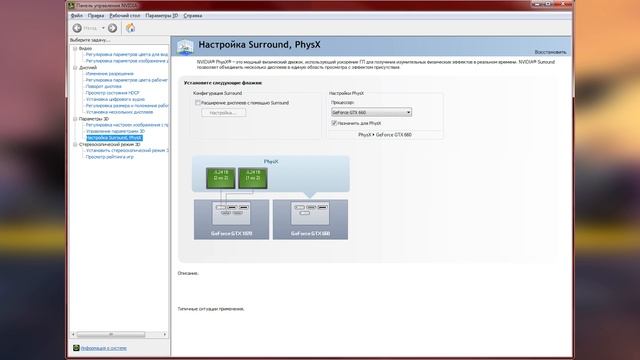Select Настройка Surround, PhysX tree item
This screenshot has height=360, width=640.
[x=114, y=138]
